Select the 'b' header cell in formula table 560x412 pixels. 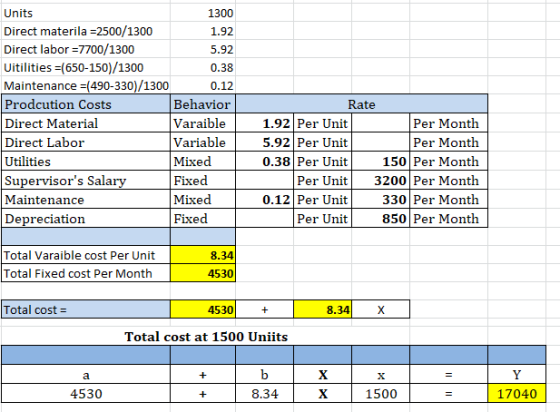pos(264,375)
